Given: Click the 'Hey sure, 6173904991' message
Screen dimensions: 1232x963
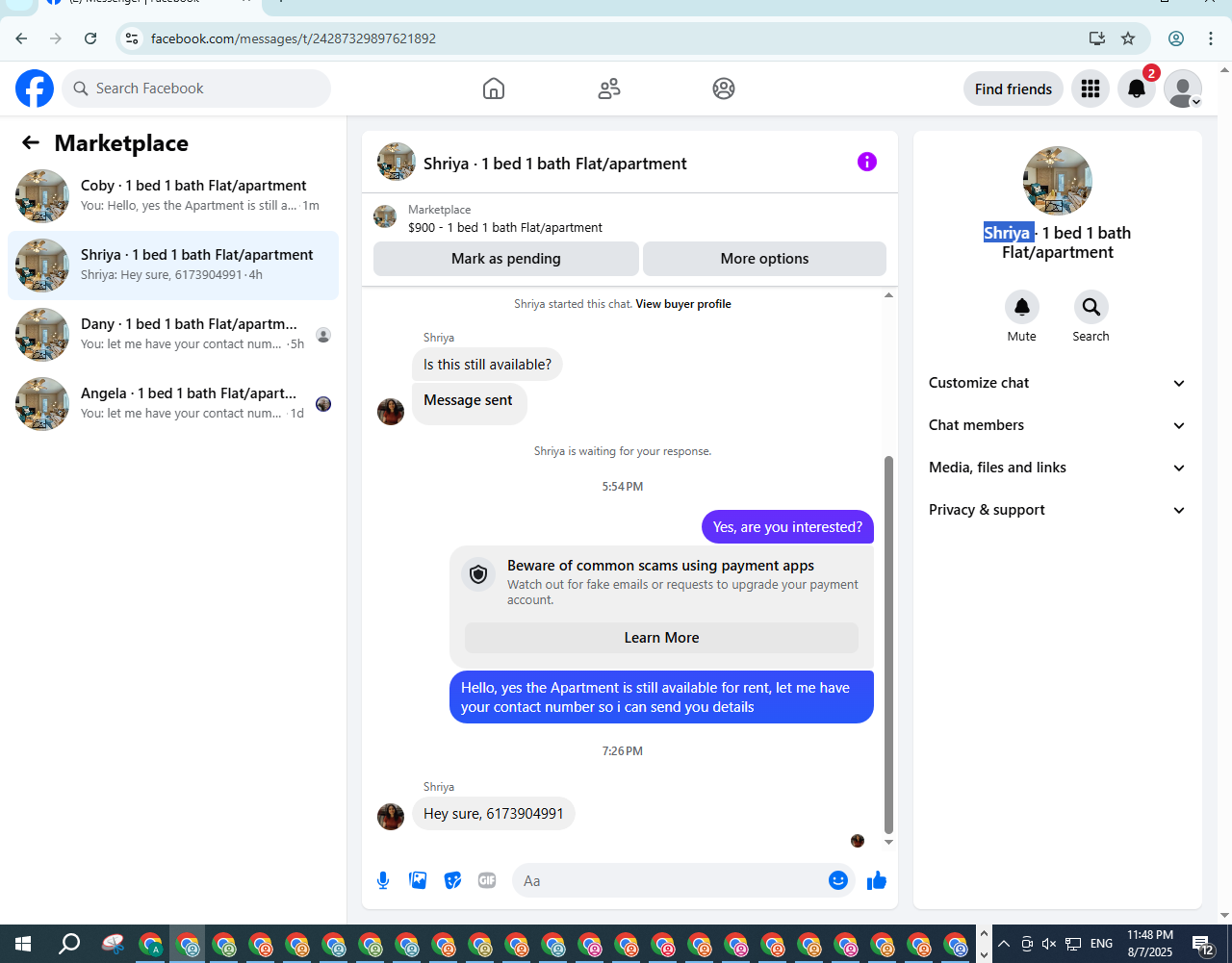Looking at the screenshot, I should click(x=494, y=814).
